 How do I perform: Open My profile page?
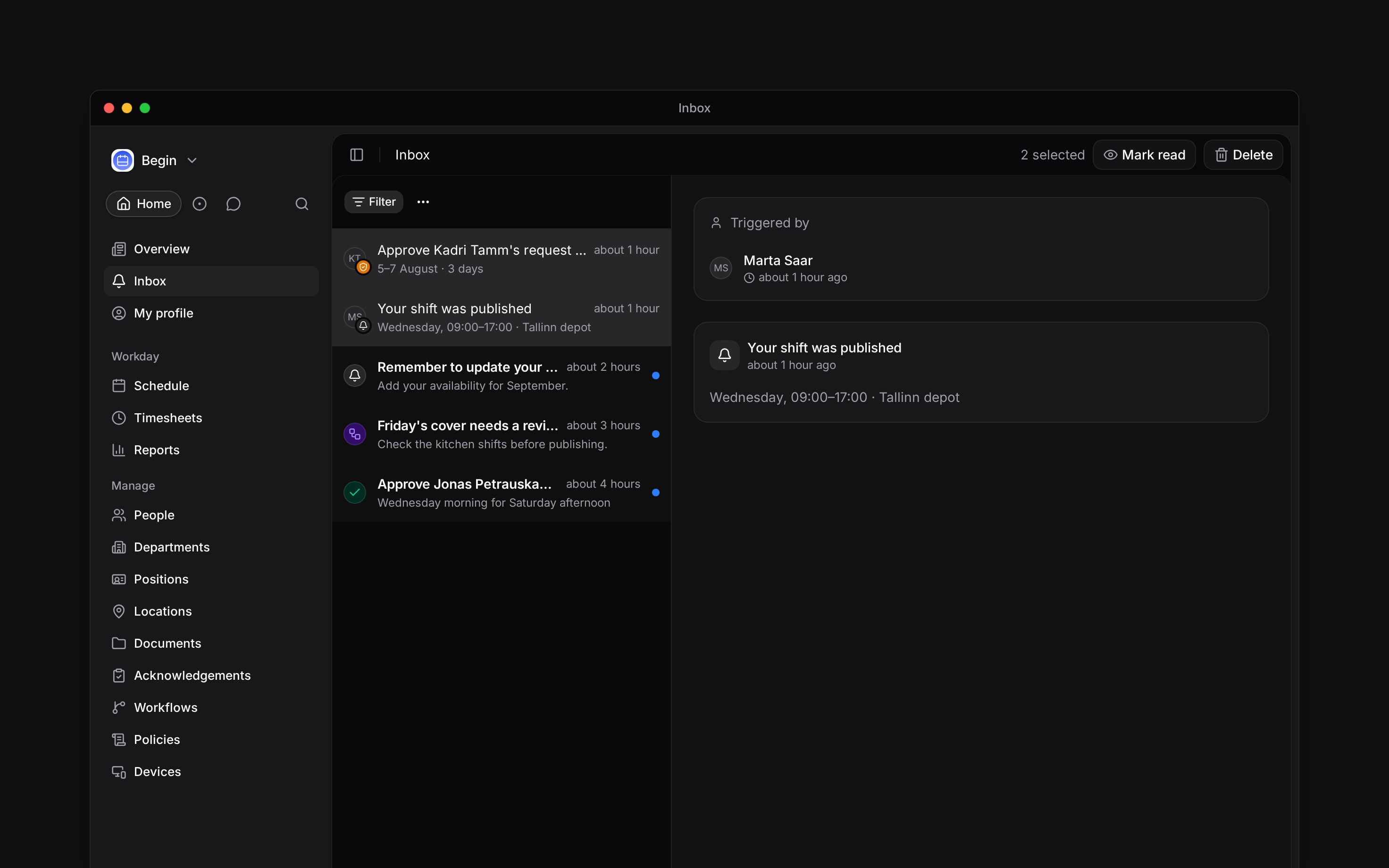click(211, 313)
